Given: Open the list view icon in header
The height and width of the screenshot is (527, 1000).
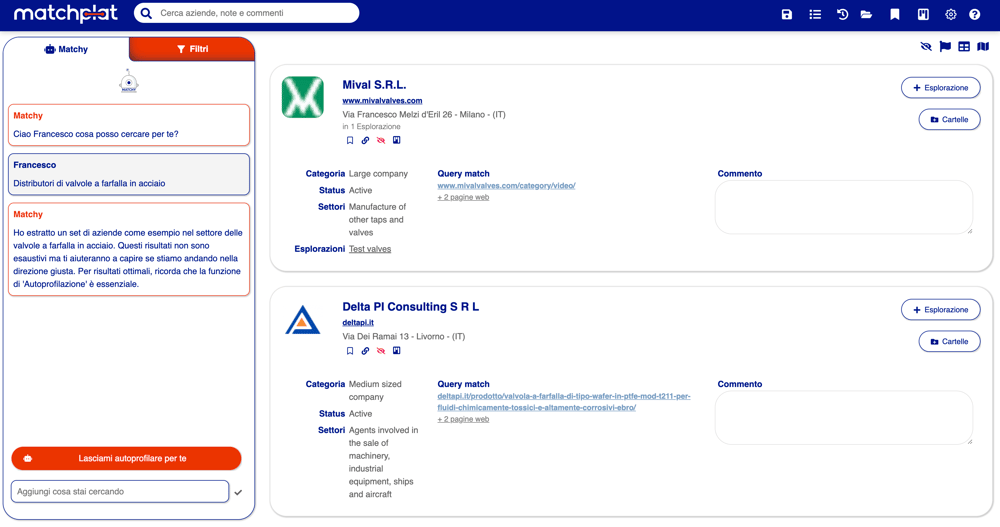Looking at the screenshot, I should point(815,14).
